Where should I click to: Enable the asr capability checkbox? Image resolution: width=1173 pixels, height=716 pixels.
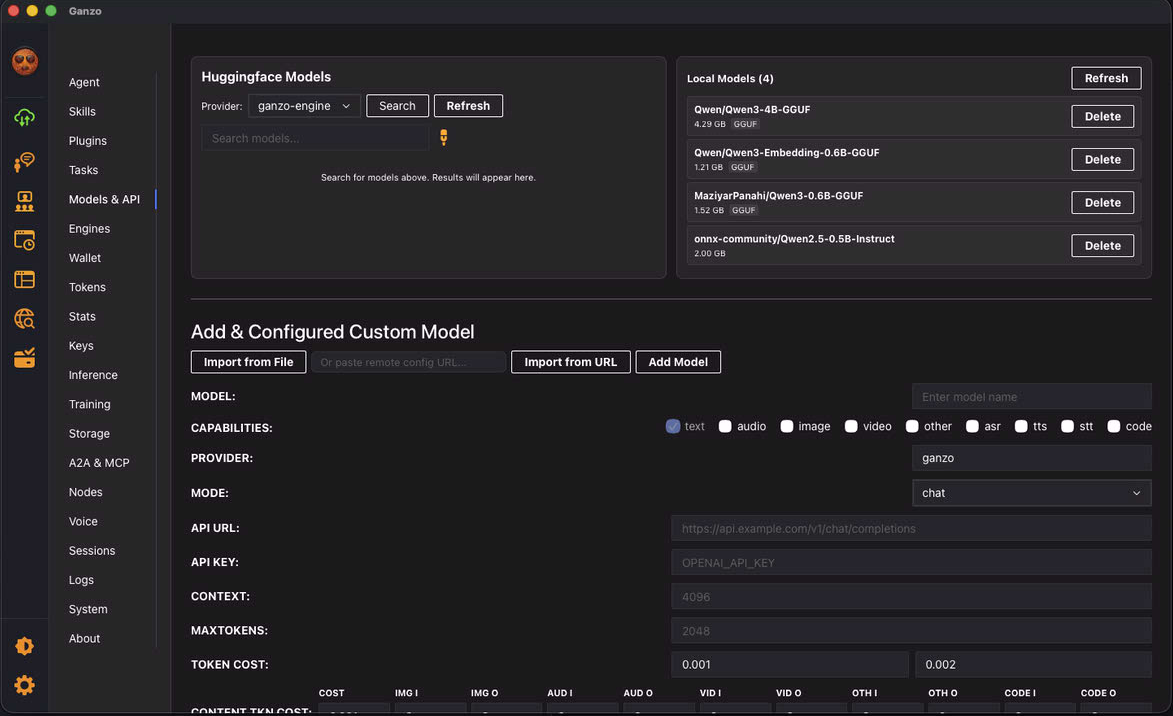click(x=972, y=426)
